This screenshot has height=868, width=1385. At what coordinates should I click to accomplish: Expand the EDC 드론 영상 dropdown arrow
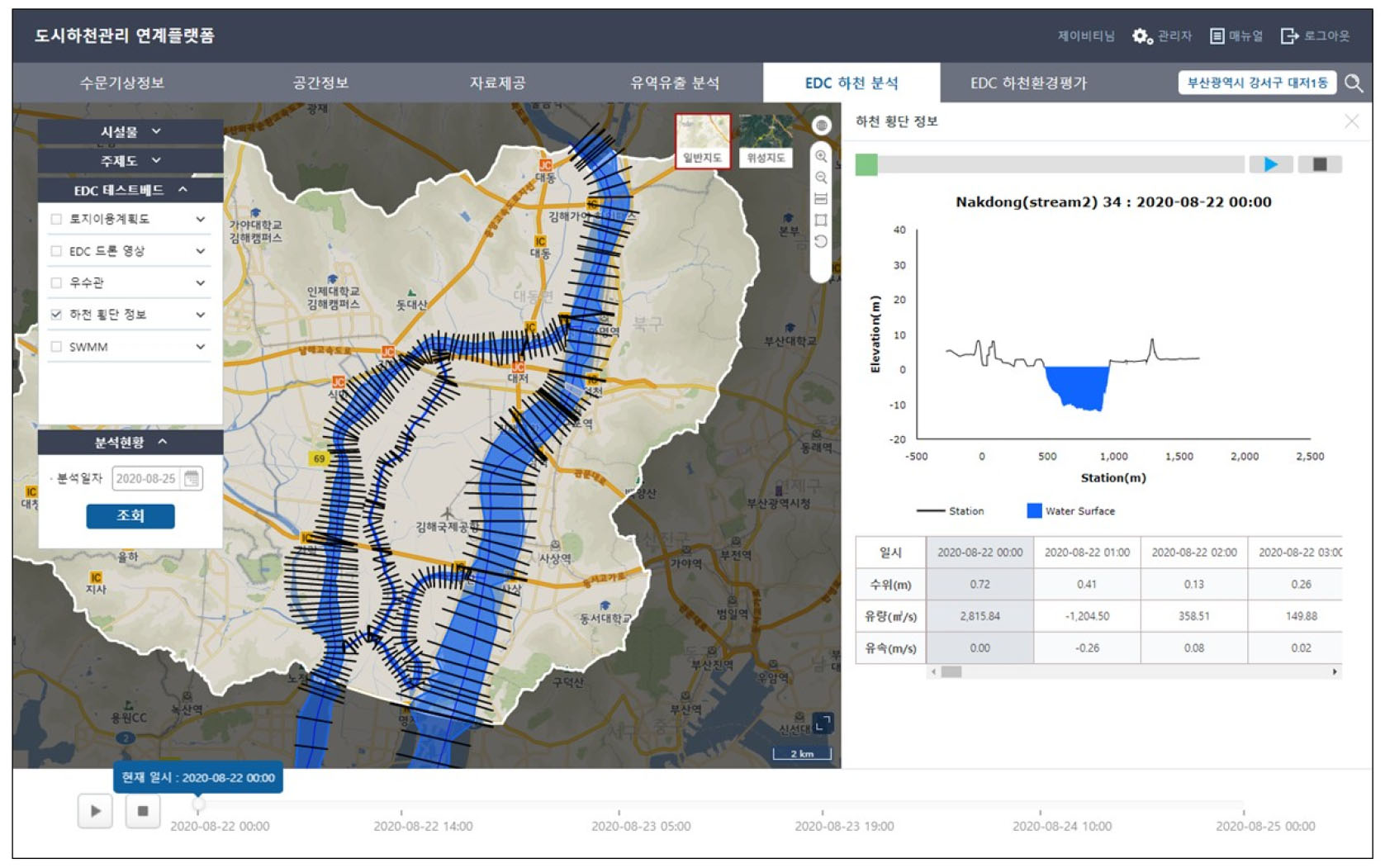point(201,251)
